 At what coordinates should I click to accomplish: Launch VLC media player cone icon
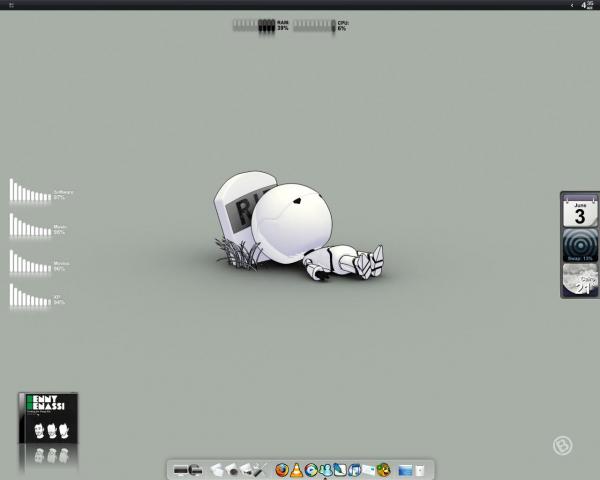coord(296,470)
